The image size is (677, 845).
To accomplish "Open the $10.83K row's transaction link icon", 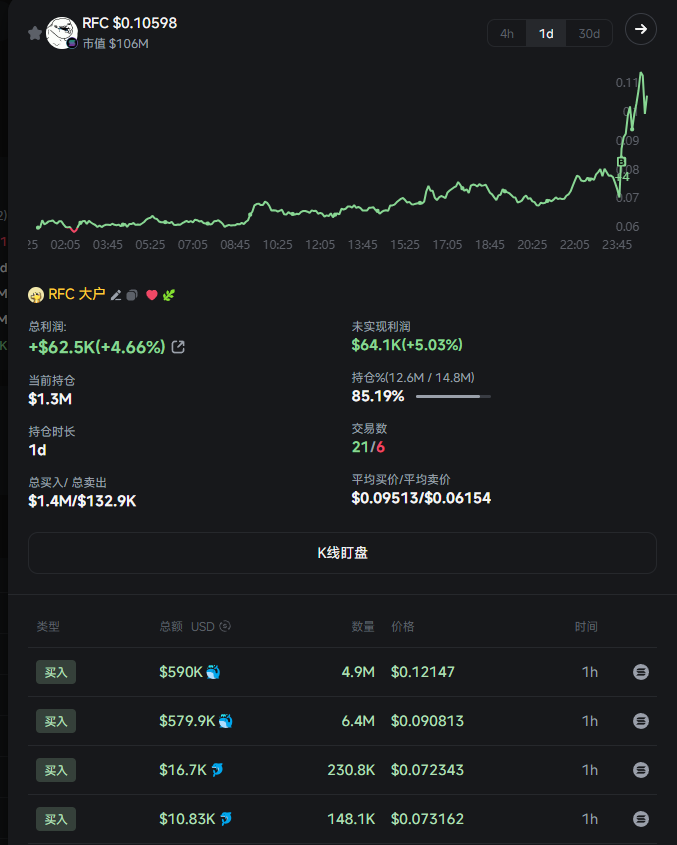I will (x=640, y=819).
